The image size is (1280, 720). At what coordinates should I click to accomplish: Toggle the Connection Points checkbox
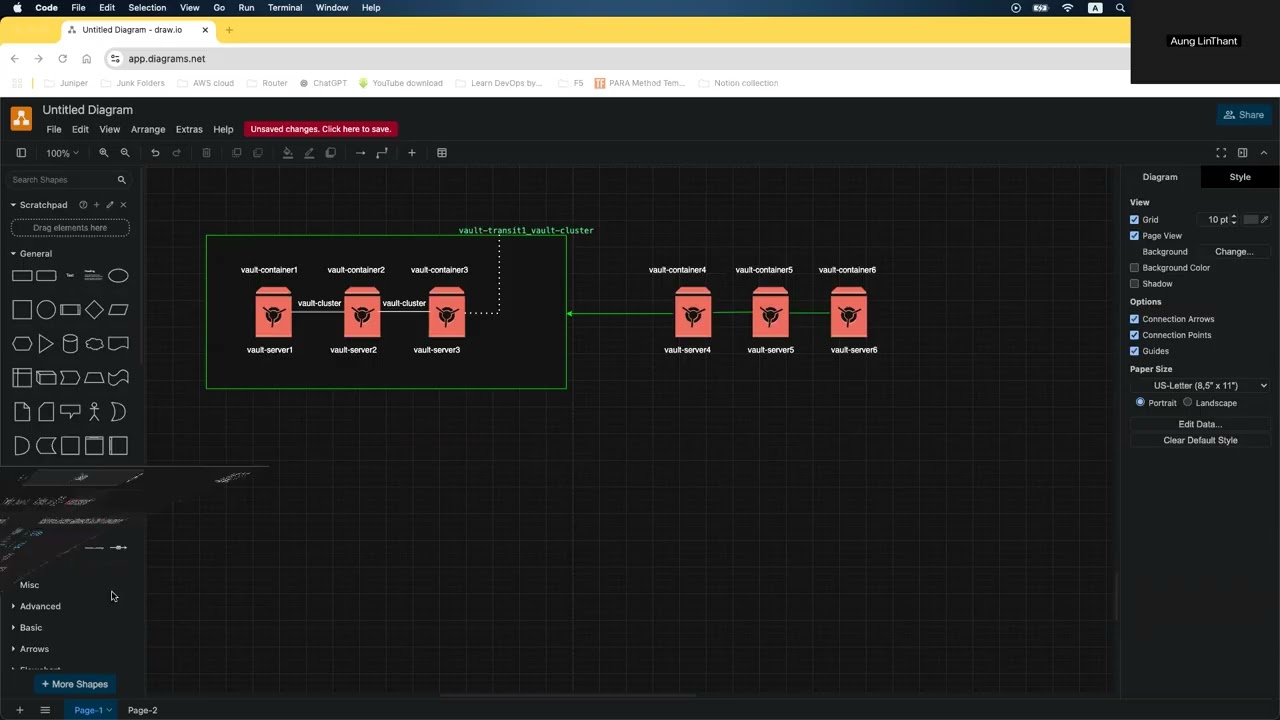pyautogui.click(x=1134, y=335)
